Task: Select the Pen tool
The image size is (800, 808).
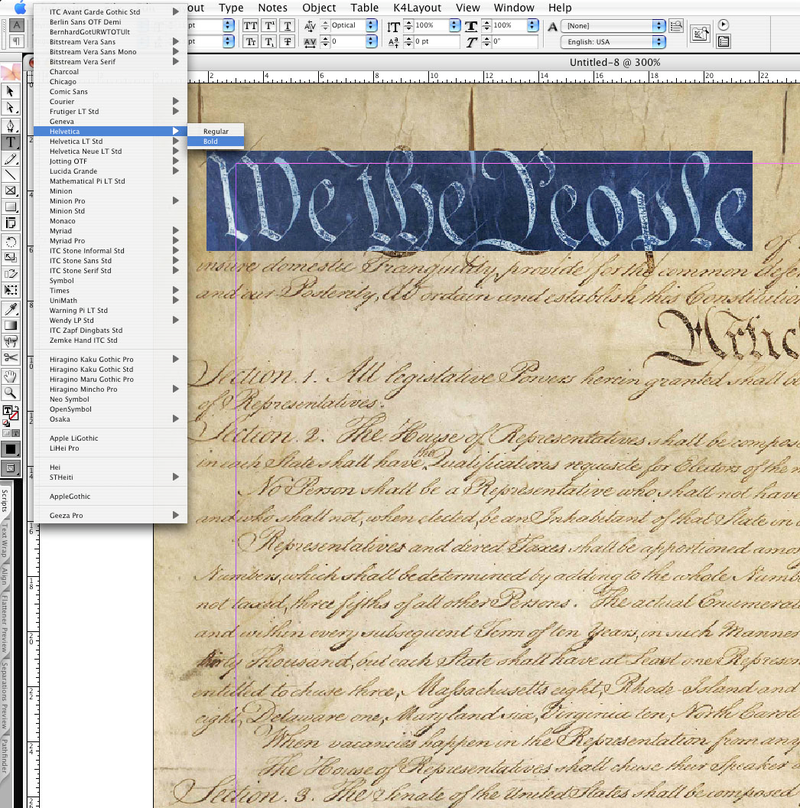Action: (10, 125)
